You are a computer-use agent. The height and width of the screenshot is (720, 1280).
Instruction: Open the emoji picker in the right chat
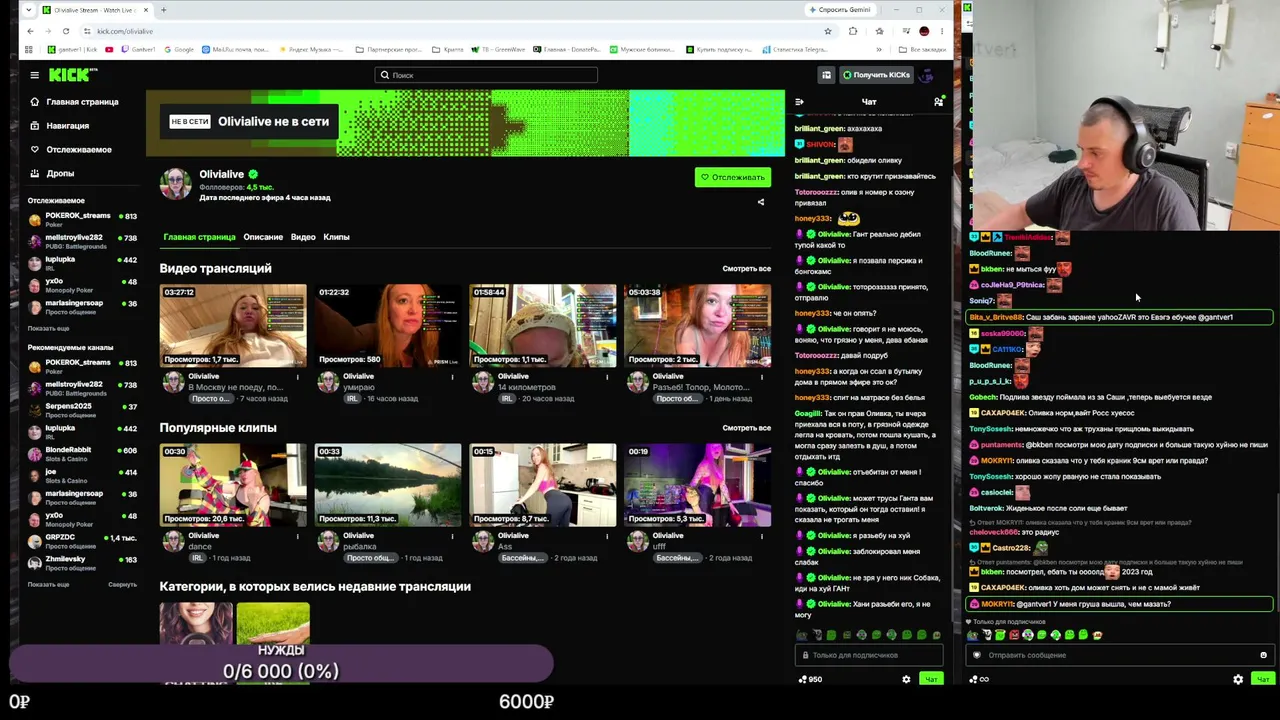click(1263, 655)
